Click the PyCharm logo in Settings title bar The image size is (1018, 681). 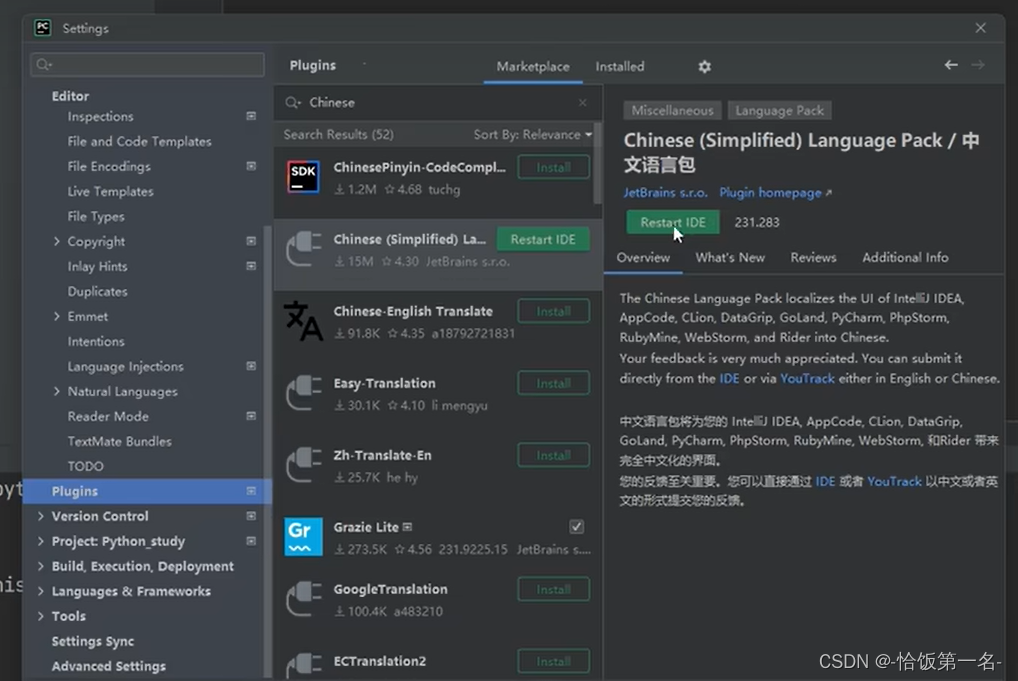[x=43, y=28]
